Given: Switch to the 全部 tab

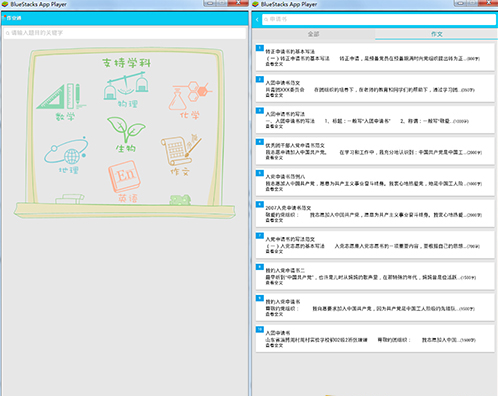Looking at the screenshot, I should pos(313,34).
